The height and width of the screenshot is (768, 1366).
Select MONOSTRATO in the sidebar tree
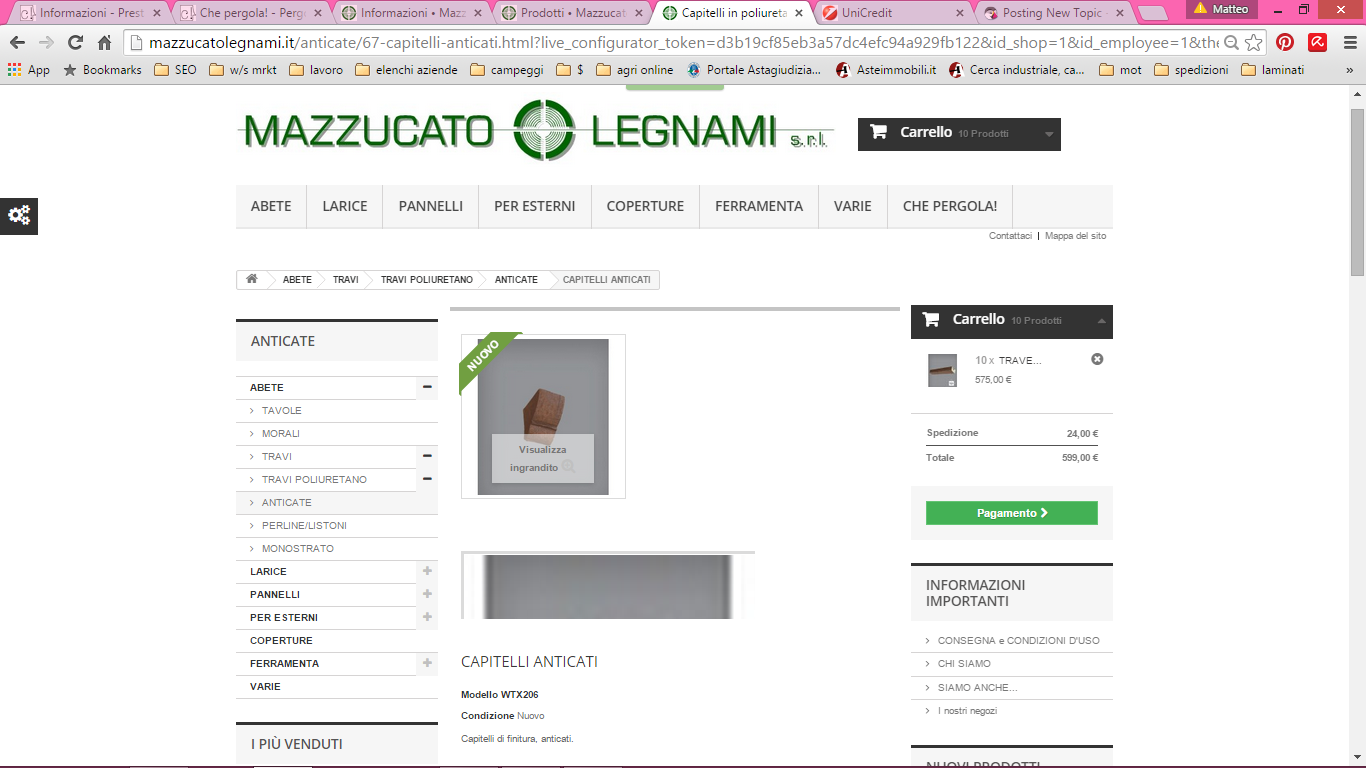[x=298, y=548]
